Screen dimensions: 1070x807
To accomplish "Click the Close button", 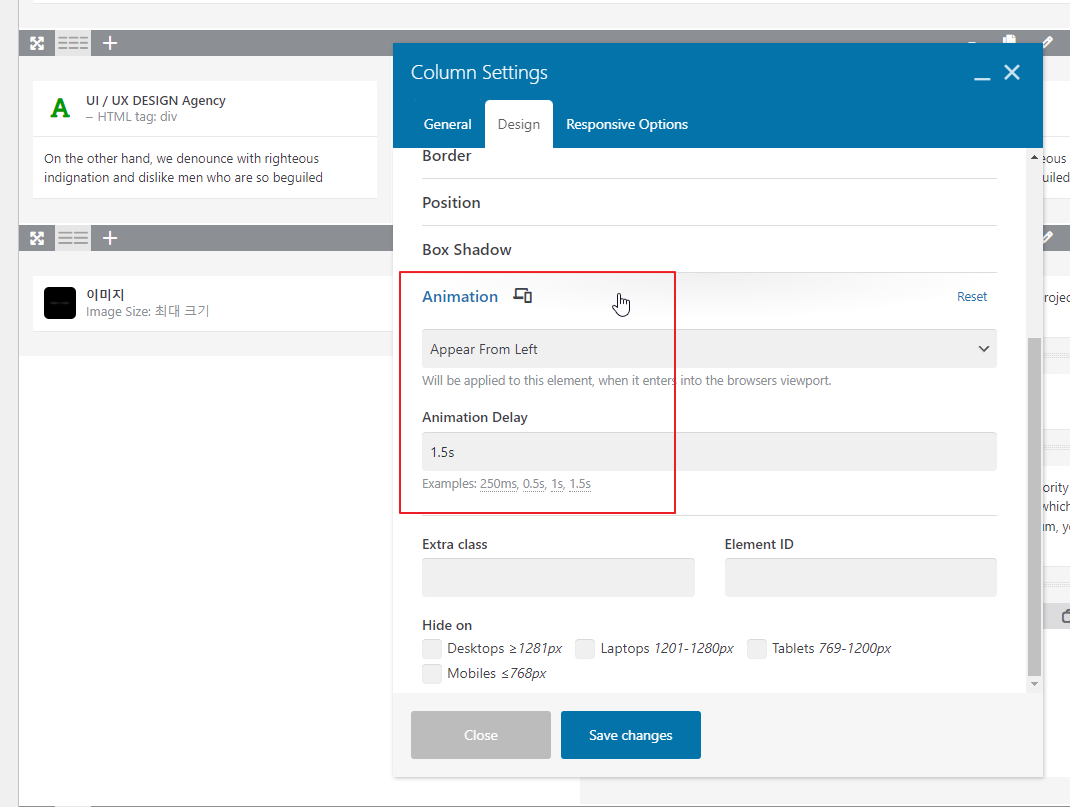I will click(480, 735).
